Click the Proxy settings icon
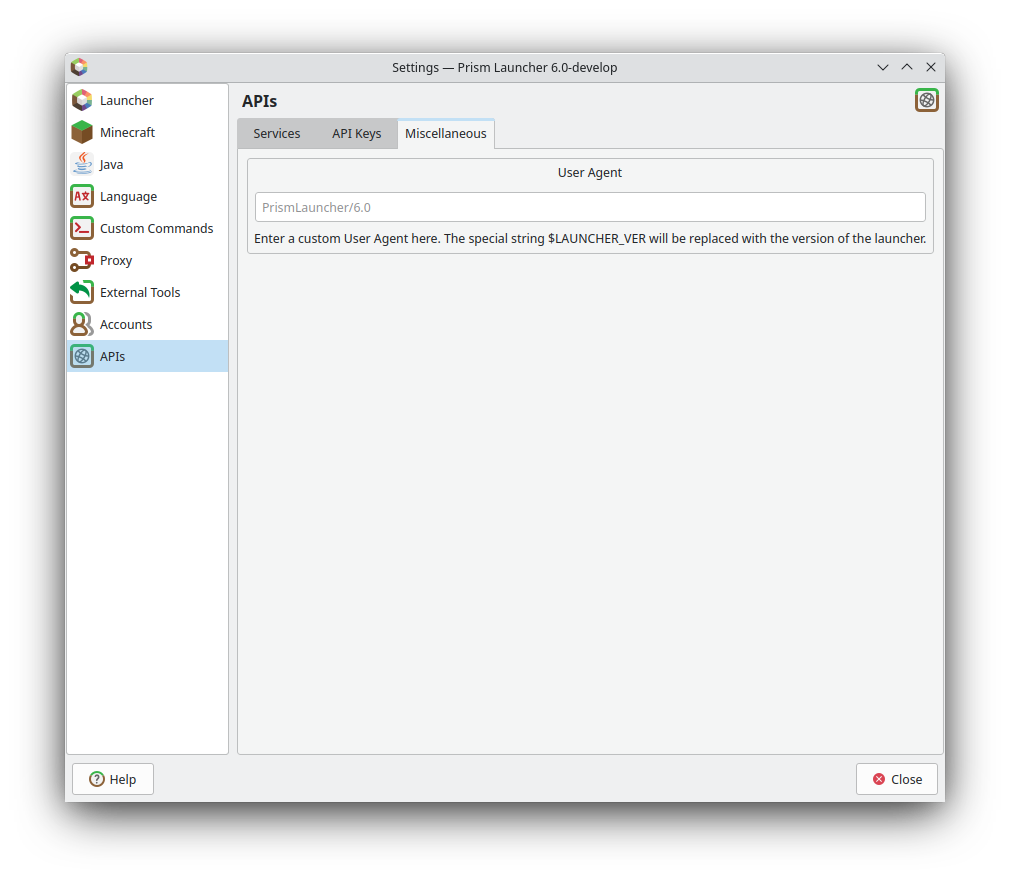 (x=81, y=260)
